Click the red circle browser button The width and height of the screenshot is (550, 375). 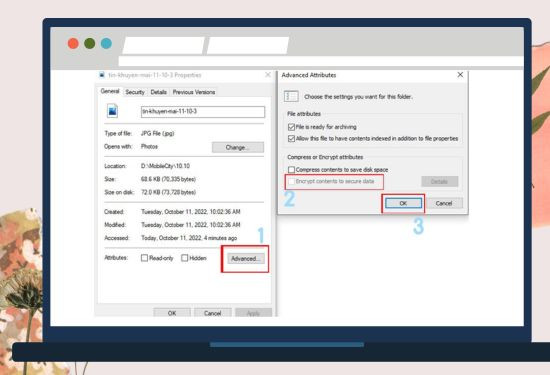pos(73,43)
